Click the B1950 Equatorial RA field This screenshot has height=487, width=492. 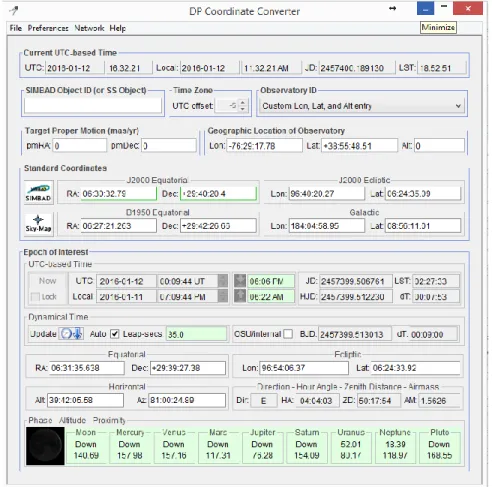pyautogui.click(x=118, y=226)
